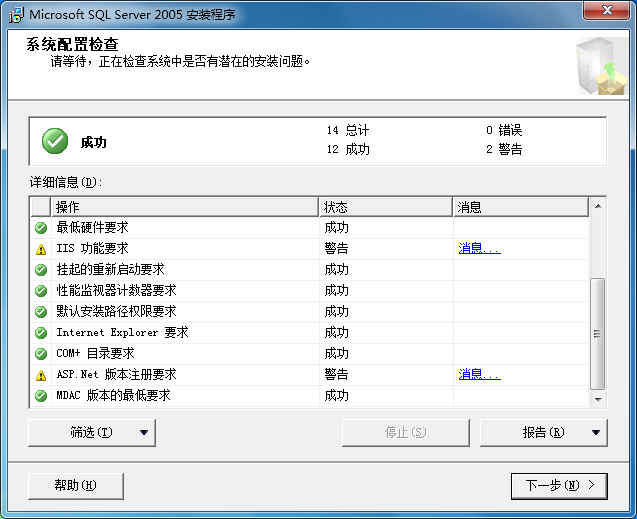Click the green check icon beside 最低硬件要求
This screenshot has width=637, height=519.
pos(41,228)
